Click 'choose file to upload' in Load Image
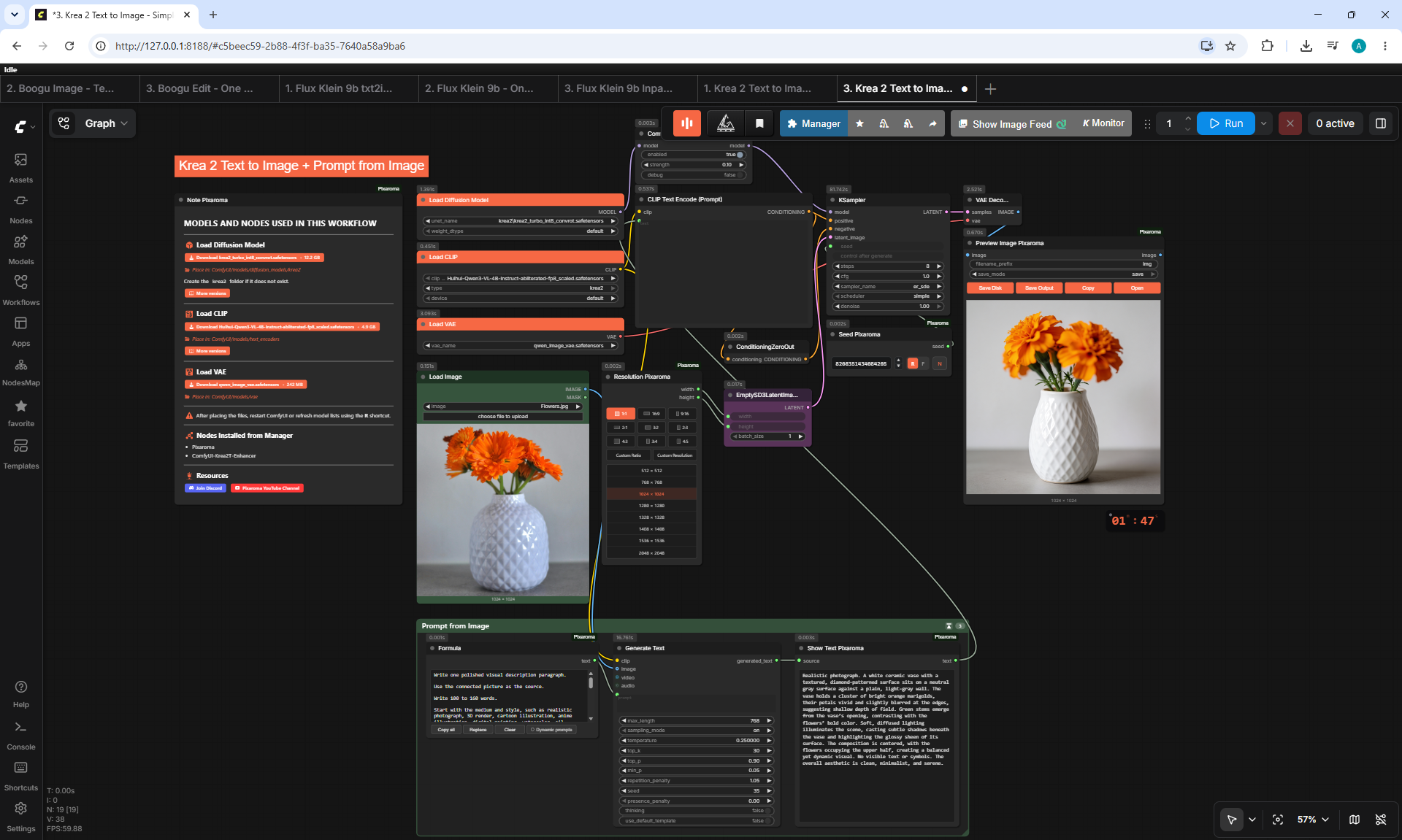Viewport: 1402px width, 840px height. (x=503, y=417)
